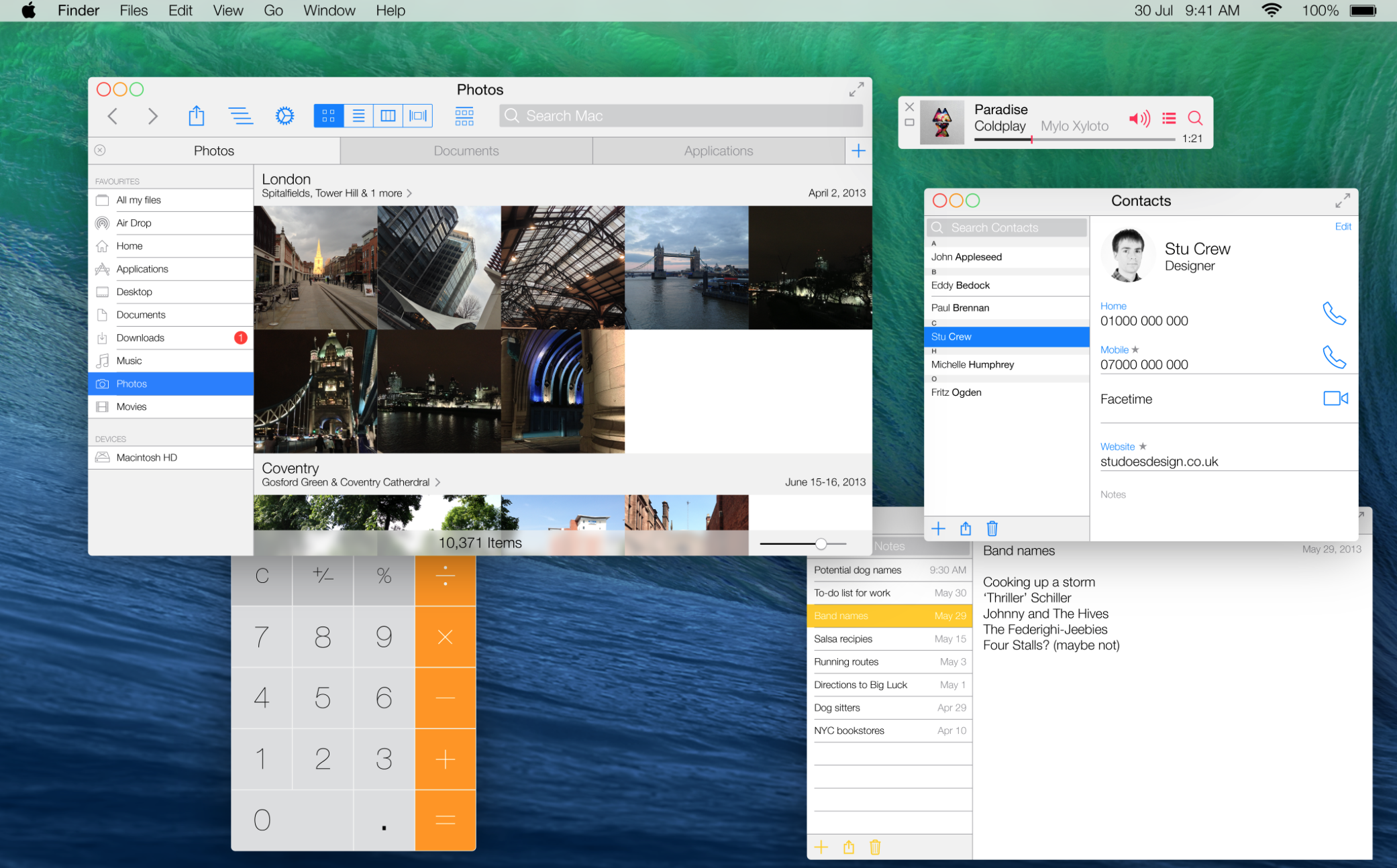
Task: Call Stu Crew's Home number phone icon
Action: (1334, 313)
